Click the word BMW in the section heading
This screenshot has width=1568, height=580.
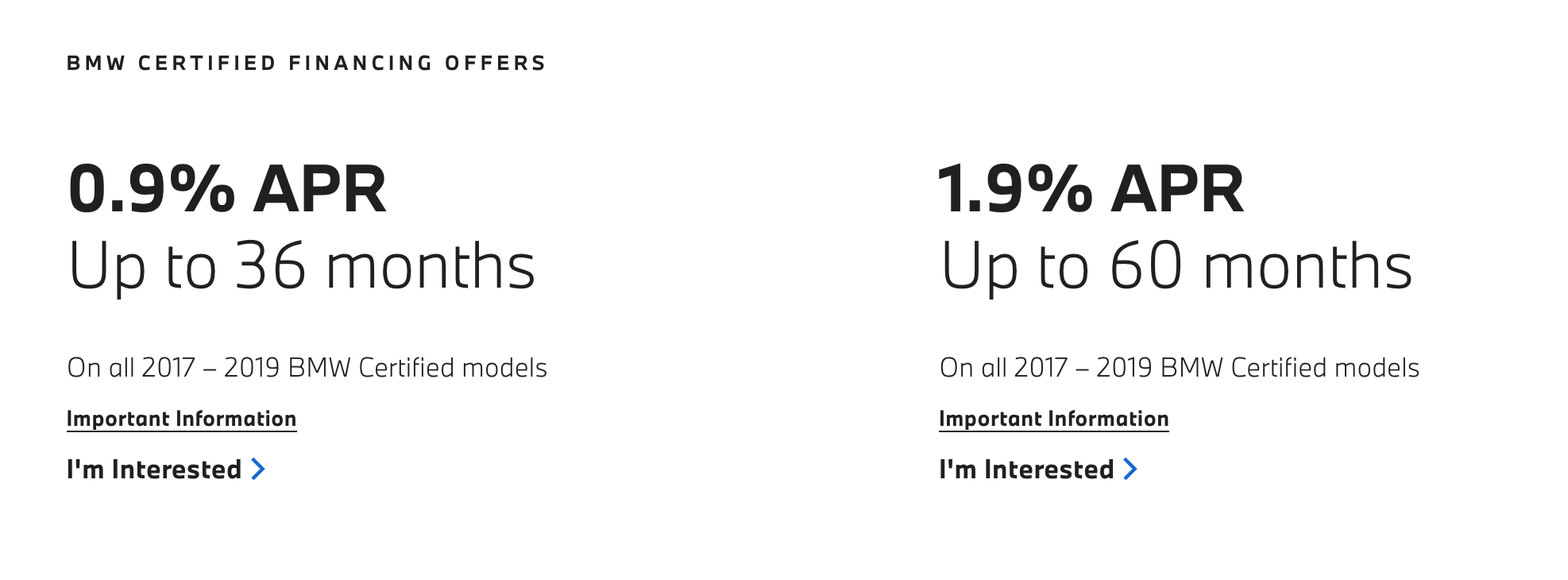96,63
